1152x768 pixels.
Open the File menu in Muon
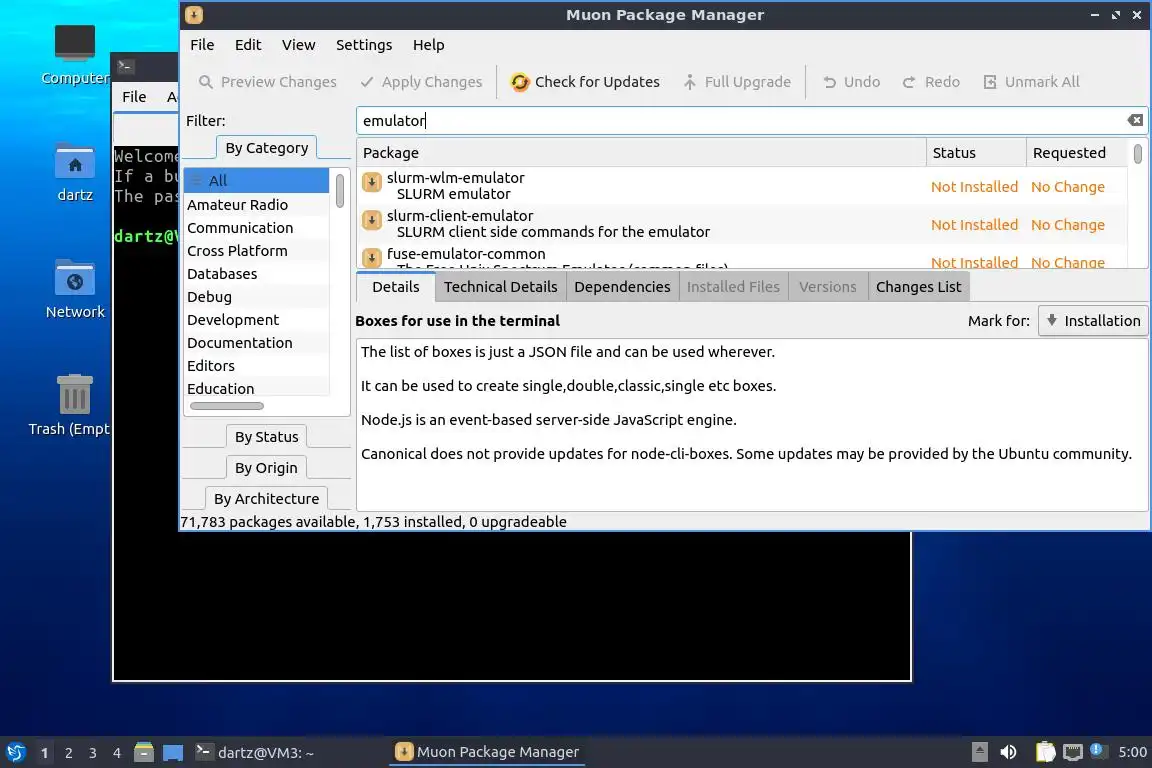point(202,45)
